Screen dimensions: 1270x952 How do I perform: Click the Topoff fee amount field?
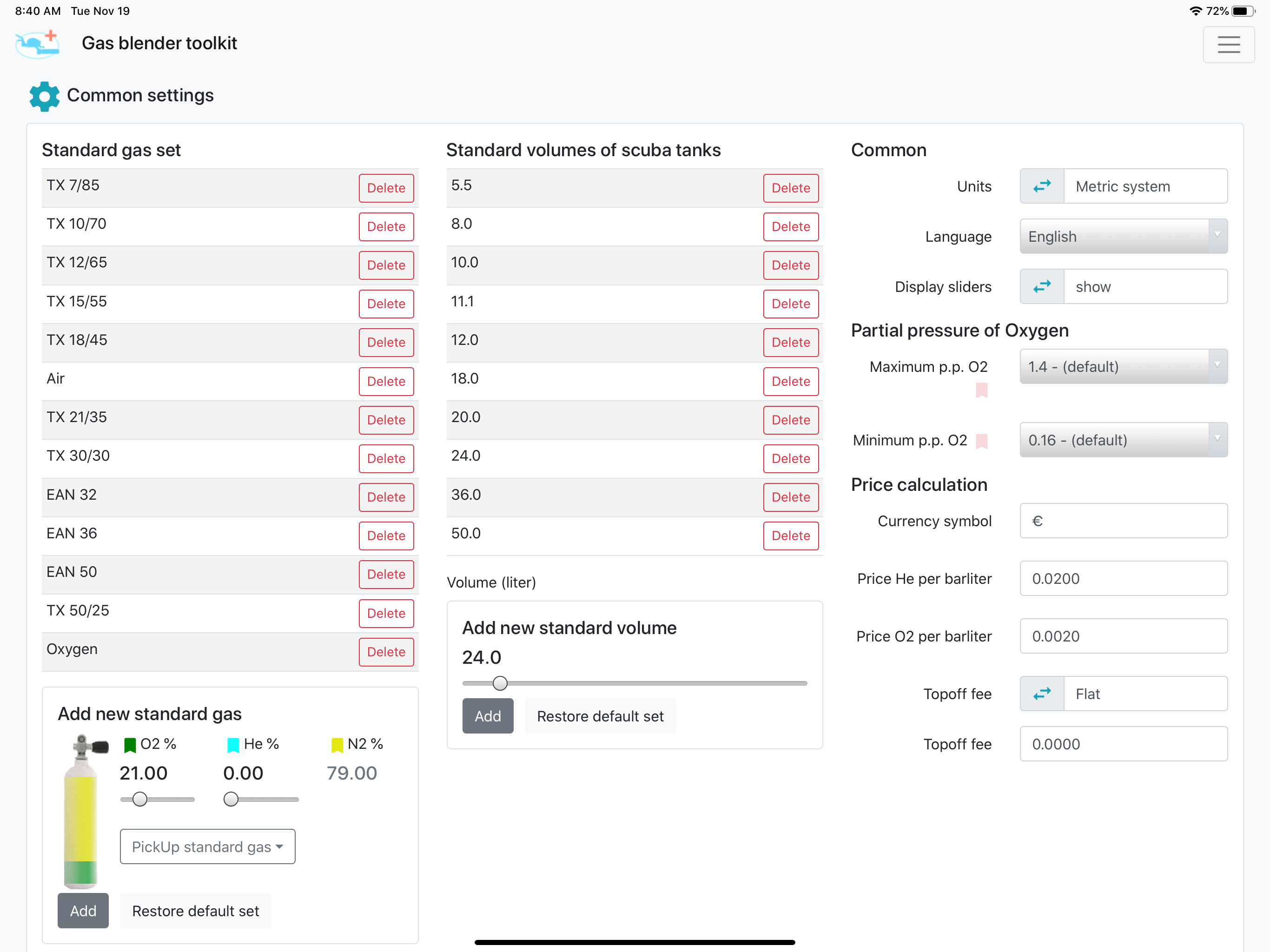point(1123,744)
